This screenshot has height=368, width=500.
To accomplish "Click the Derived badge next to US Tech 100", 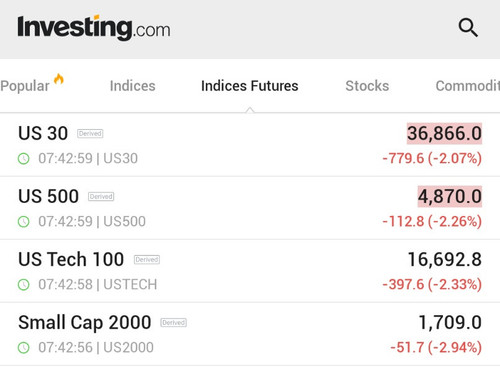I will point(147,260).
